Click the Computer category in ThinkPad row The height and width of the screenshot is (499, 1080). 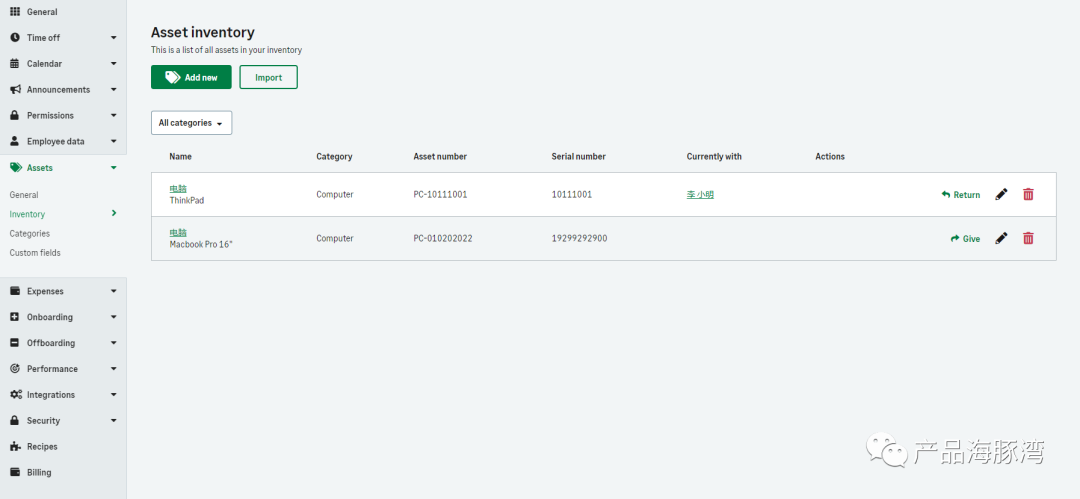(335, 195)
